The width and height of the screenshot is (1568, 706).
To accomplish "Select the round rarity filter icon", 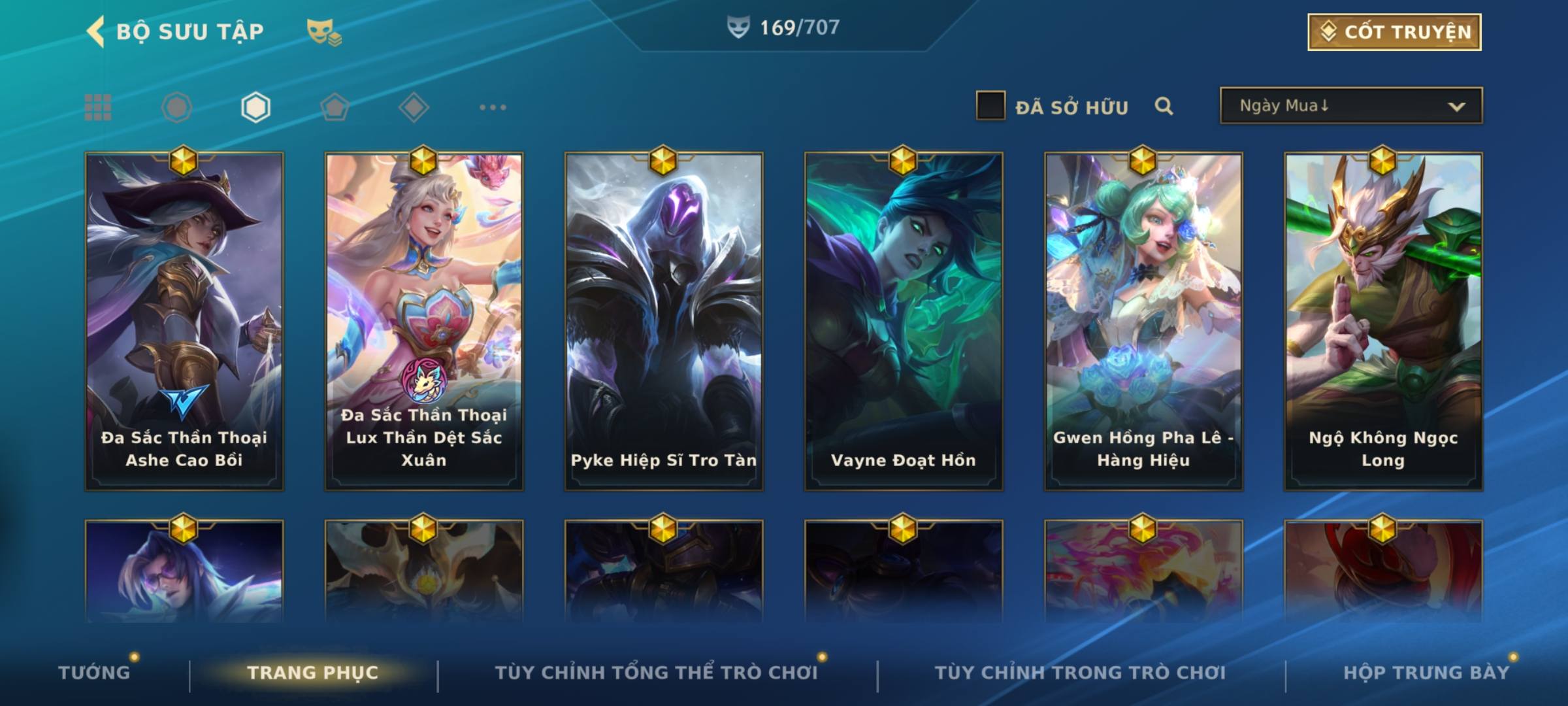I will (x=176, y=107).
